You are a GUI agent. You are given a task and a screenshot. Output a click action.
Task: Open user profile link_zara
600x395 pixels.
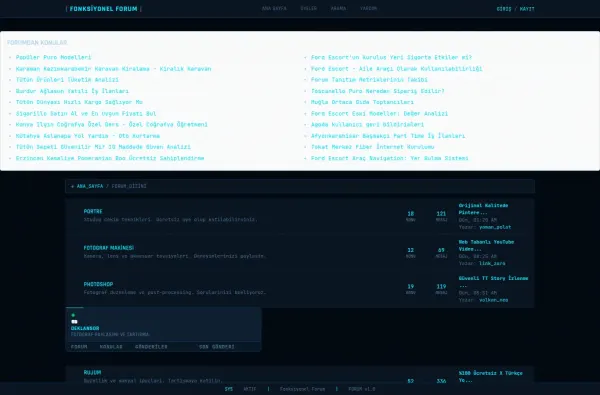point(492,264)
